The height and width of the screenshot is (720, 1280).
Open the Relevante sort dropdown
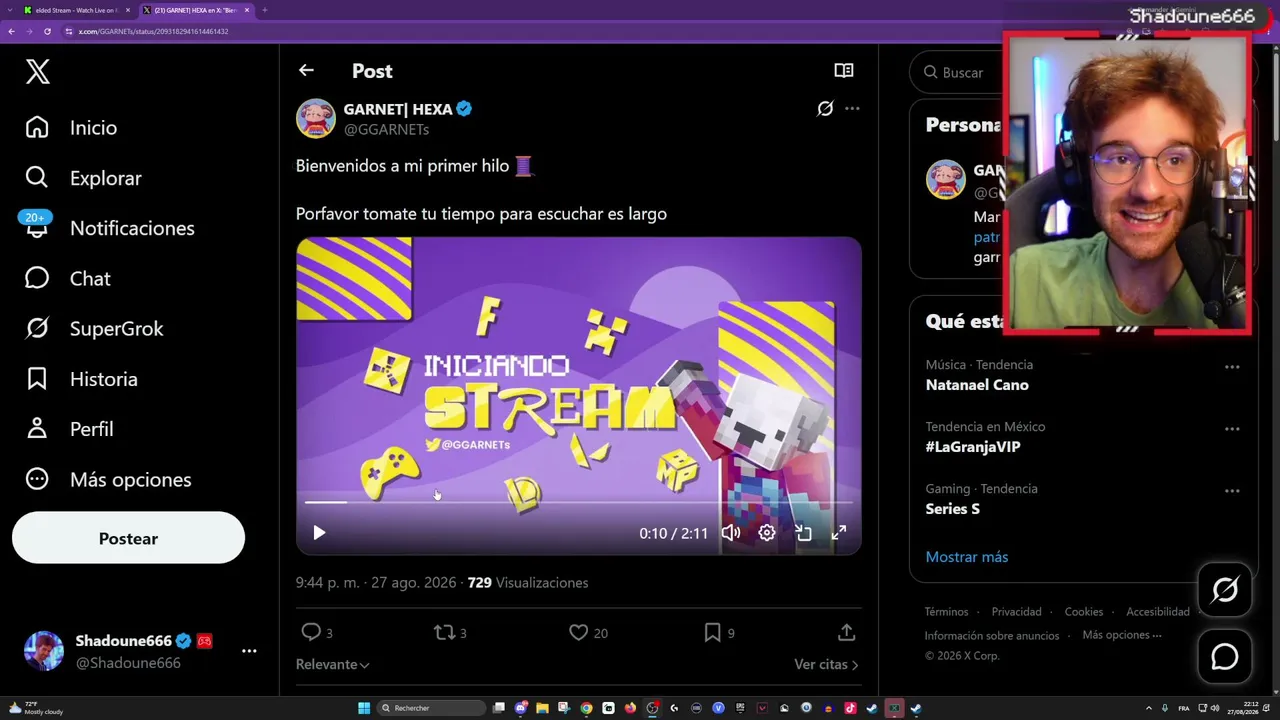333,664
